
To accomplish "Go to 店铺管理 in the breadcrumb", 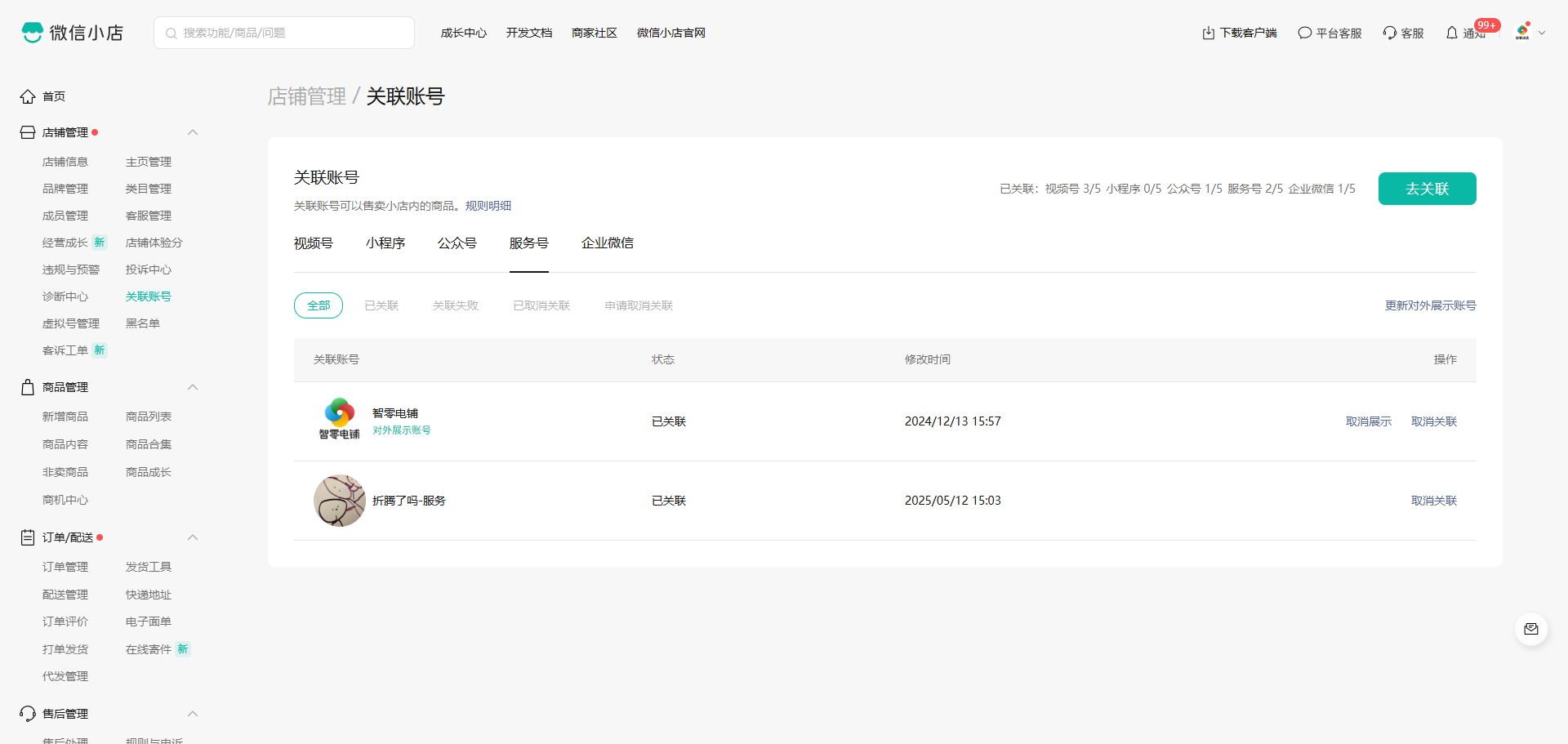I will tap(307, 96).
